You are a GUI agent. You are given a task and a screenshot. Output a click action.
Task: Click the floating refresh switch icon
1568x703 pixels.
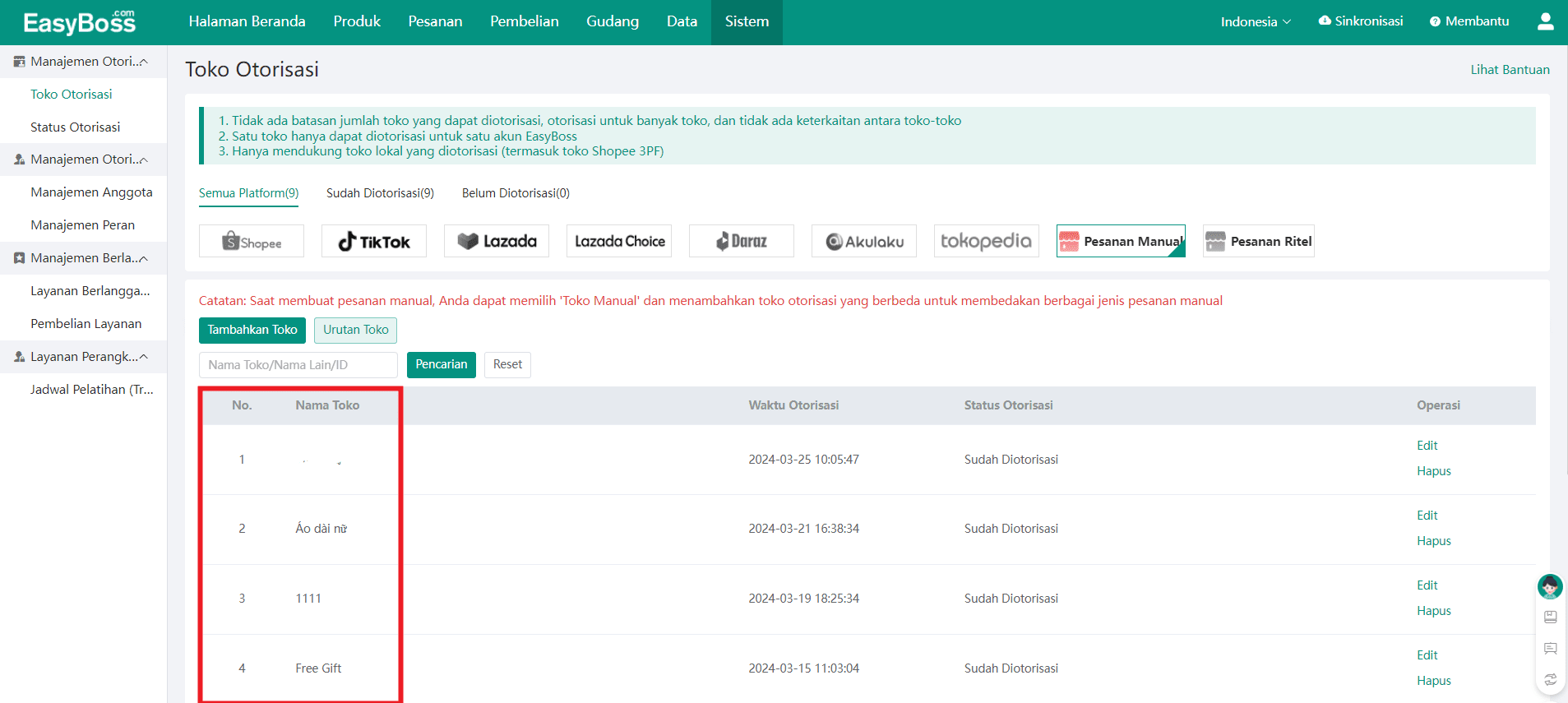(1551, 680)
